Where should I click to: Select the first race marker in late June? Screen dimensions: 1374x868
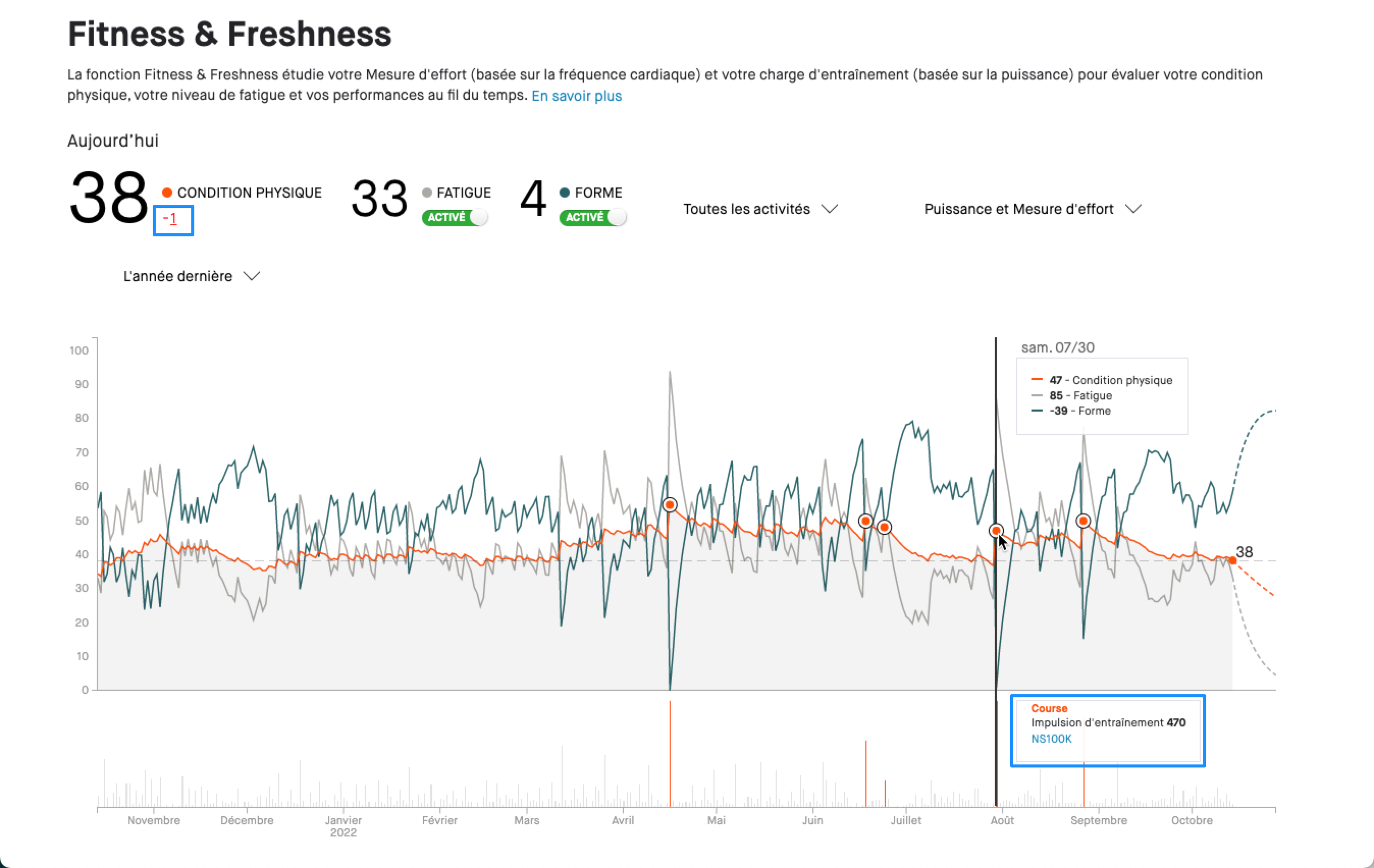[x=865, y=521]
